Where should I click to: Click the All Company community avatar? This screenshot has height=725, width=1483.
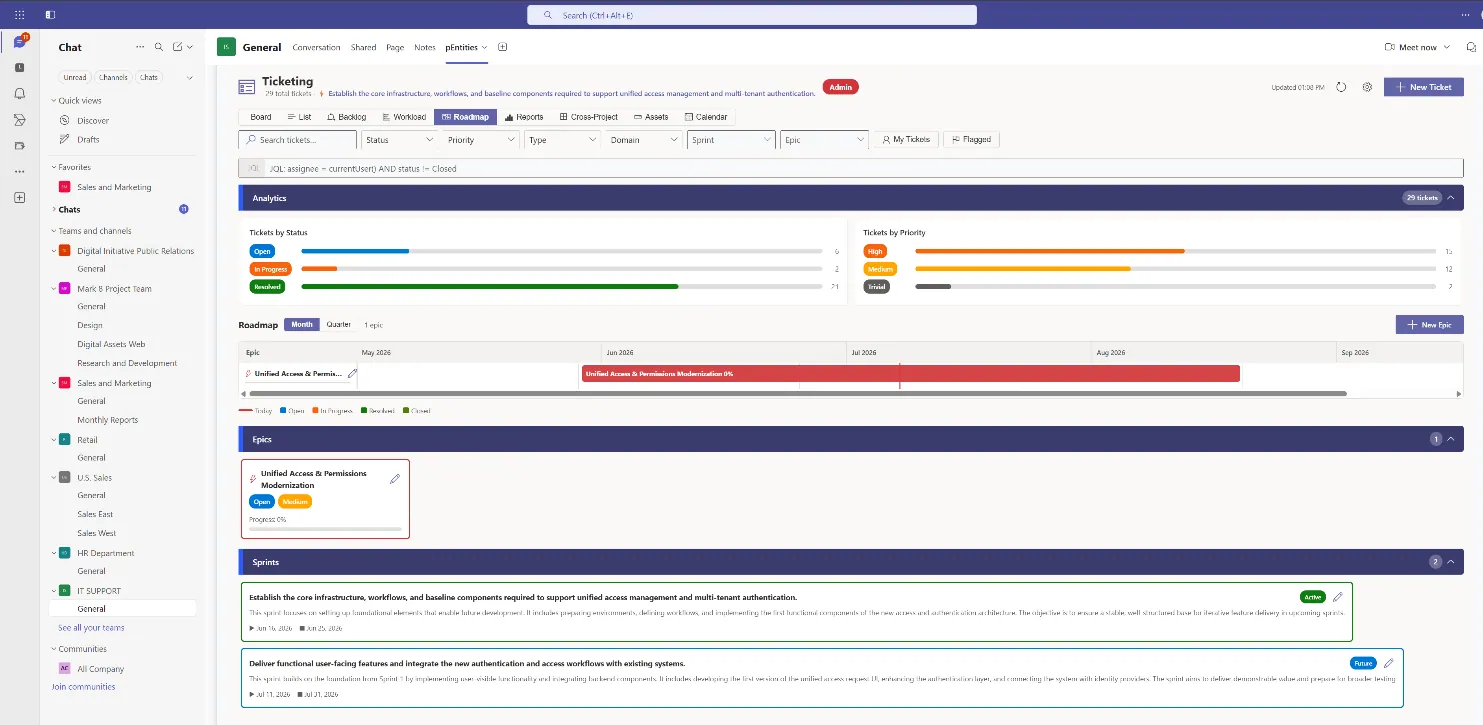pyautogui.click(x=64, y=668)
